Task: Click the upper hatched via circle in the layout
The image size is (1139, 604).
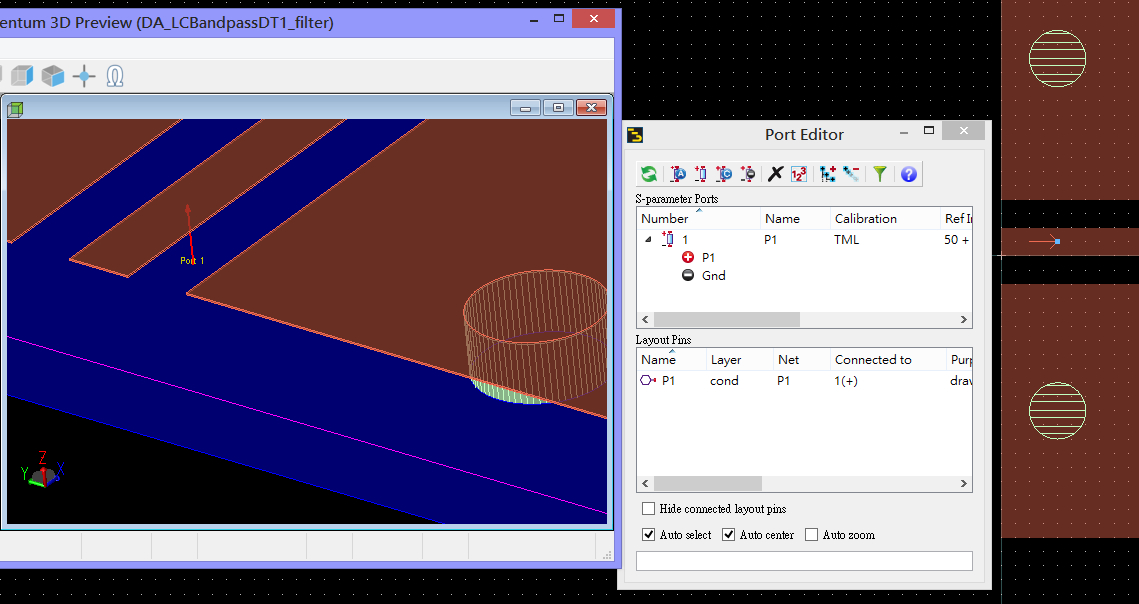Action: coord(1058,58)
